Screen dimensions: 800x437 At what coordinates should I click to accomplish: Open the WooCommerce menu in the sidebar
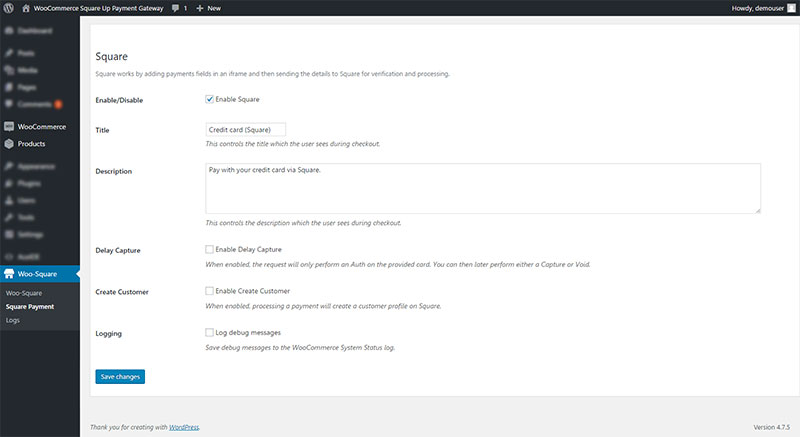(40, 126)
